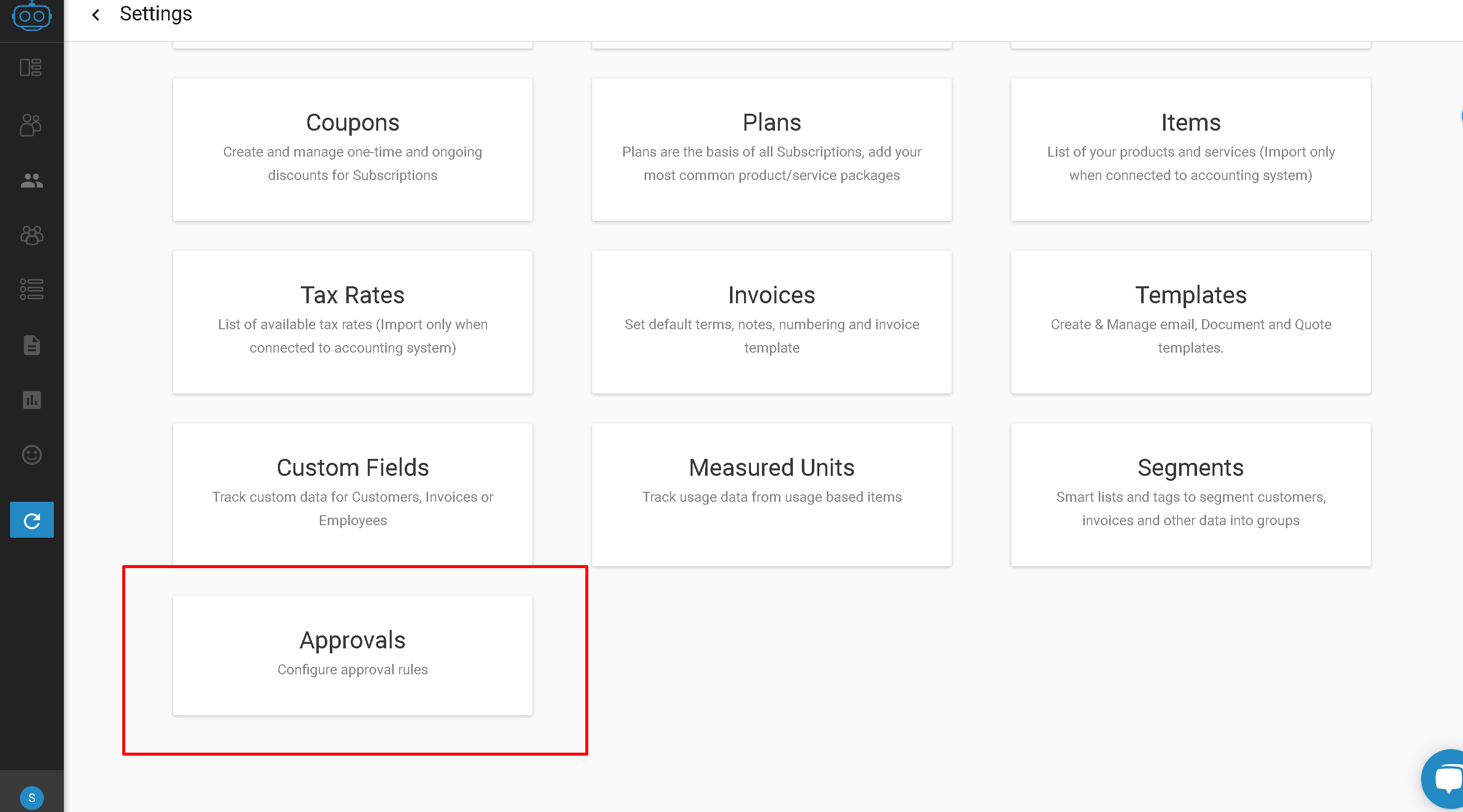Open the Tax Rates settings card
This screenshot has height=812, width=1463.
tap(353, 322)
